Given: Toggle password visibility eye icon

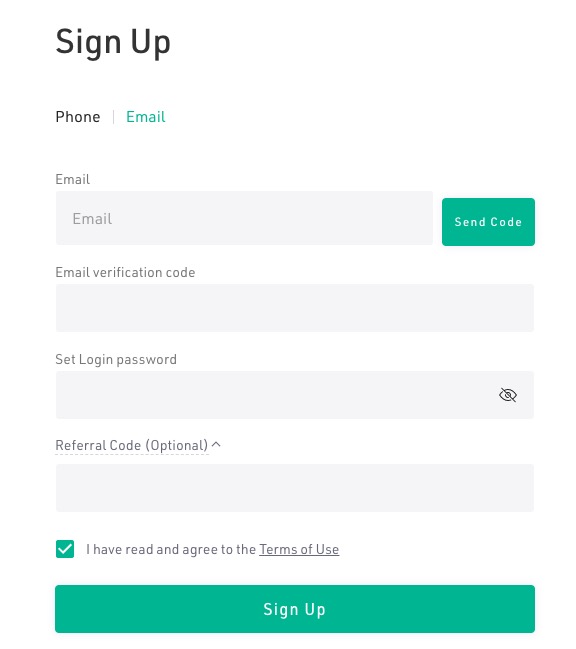Looking at the screenshot, I should 508,395.
